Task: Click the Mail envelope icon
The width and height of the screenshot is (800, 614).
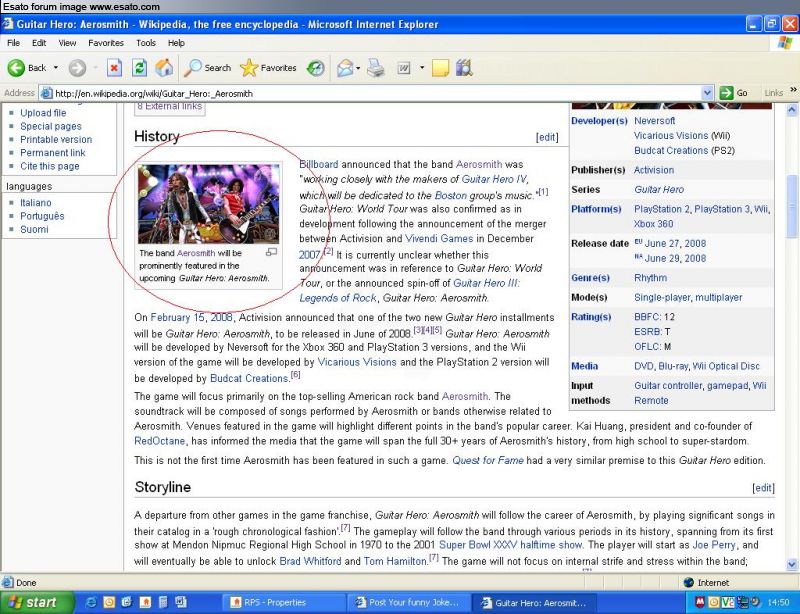Action: tap(345, 67)
